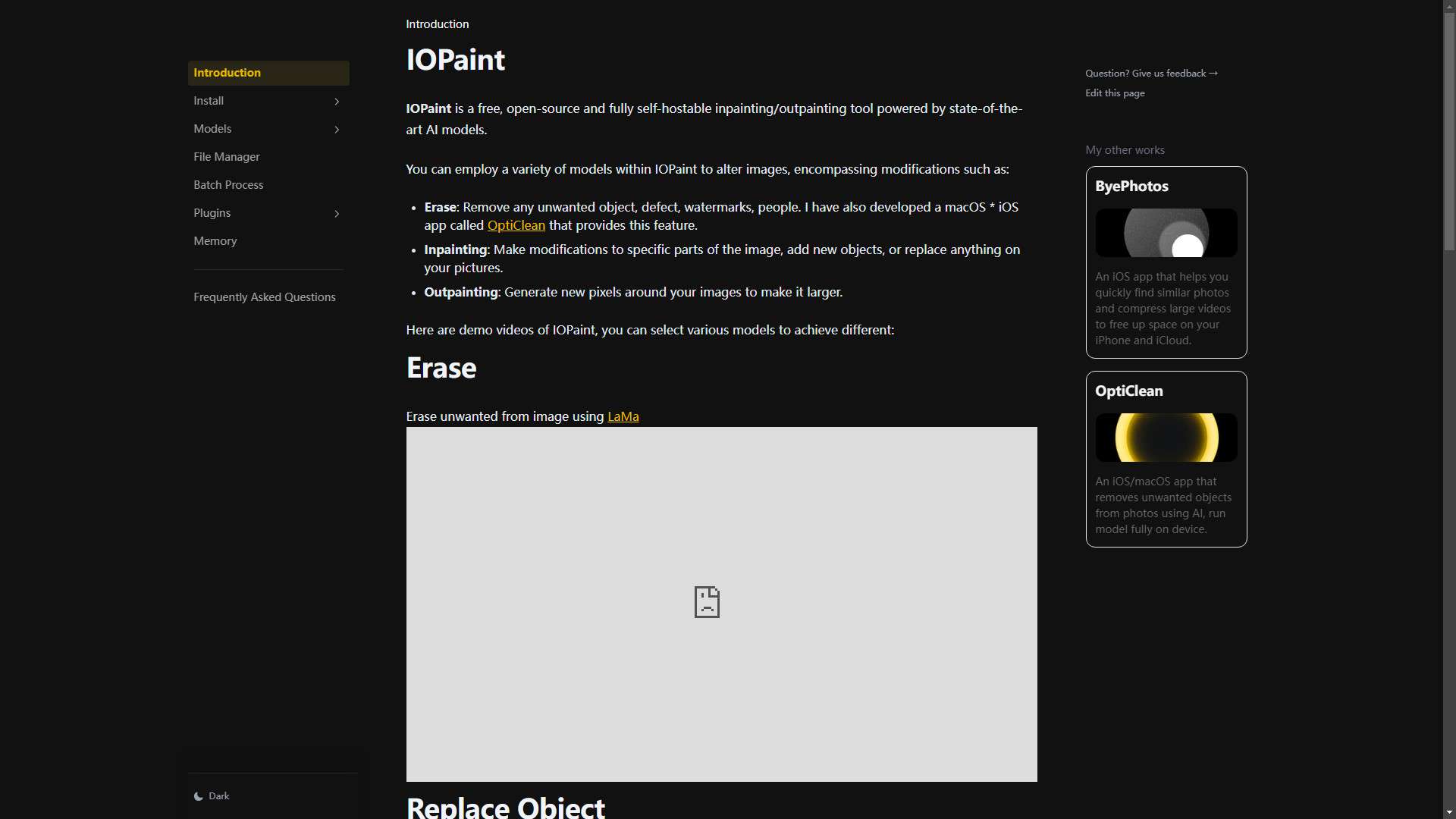This screenshot has width=1456, height=819.
Task: Expand the Models sidebar section chevron
Action: point(337,130)
